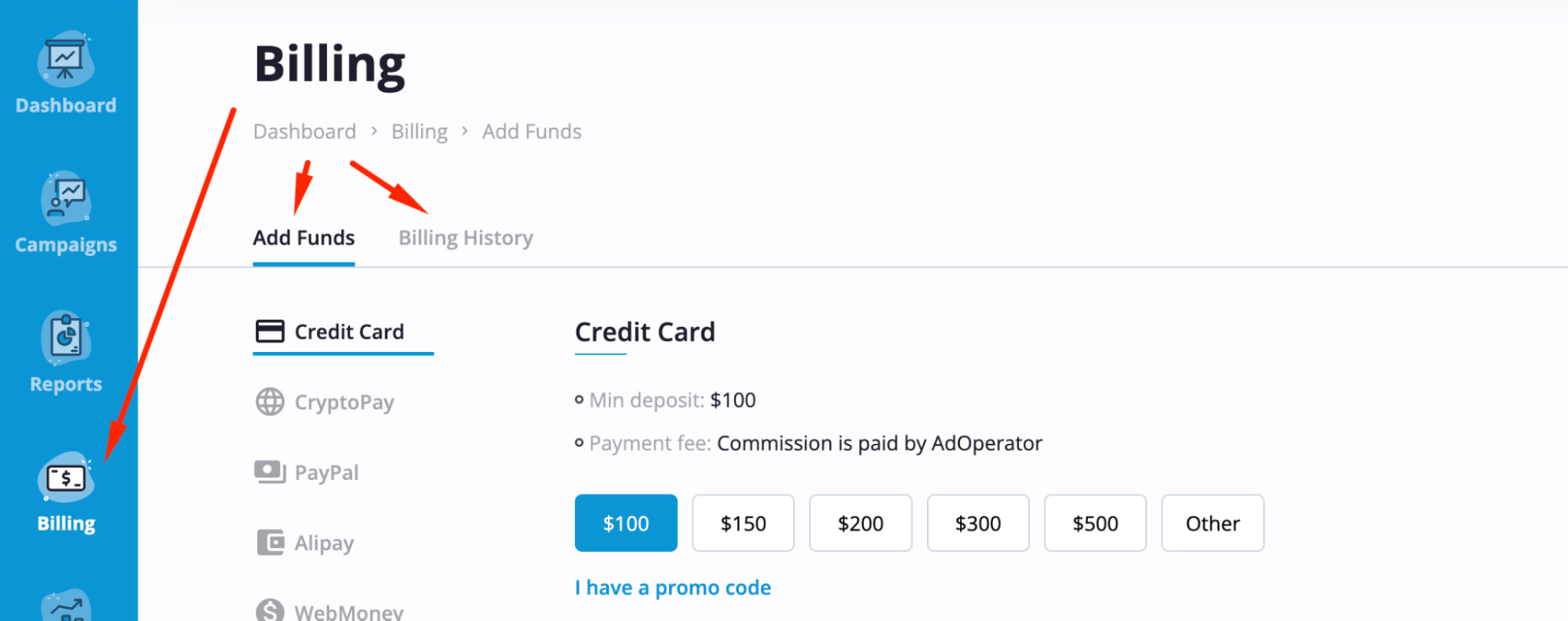Click the Alipay wallet icon
Screen dimensions: 1568x621
pos(271,542)
